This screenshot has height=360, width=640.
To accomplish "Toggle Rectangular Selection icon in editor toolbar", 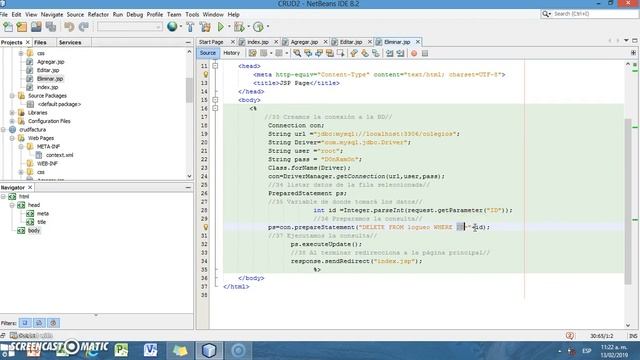I will point(340,53).
